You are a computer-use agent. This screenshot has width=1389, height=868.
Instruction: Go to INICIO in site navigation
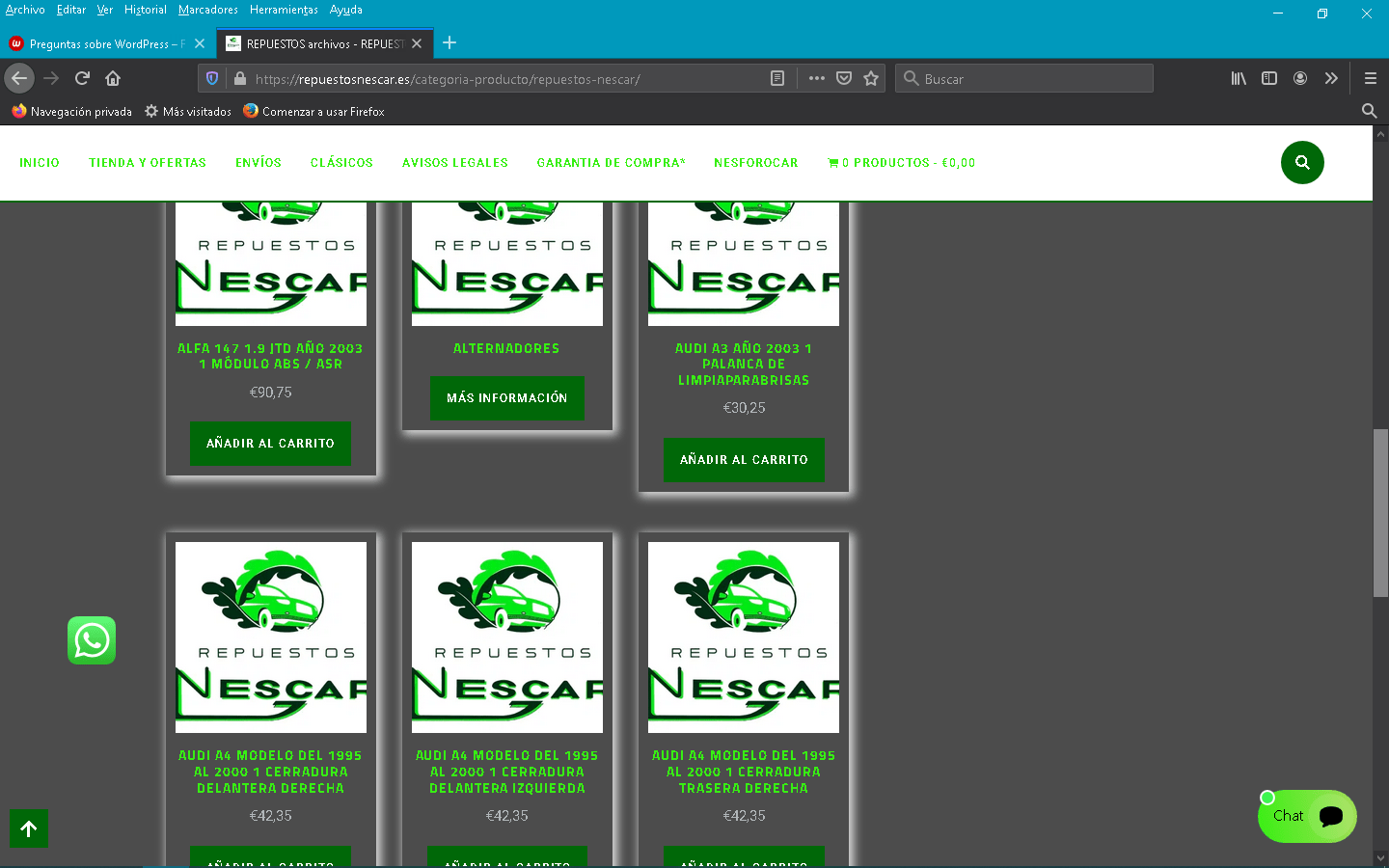pyautogui.click(x=40, y=163)
